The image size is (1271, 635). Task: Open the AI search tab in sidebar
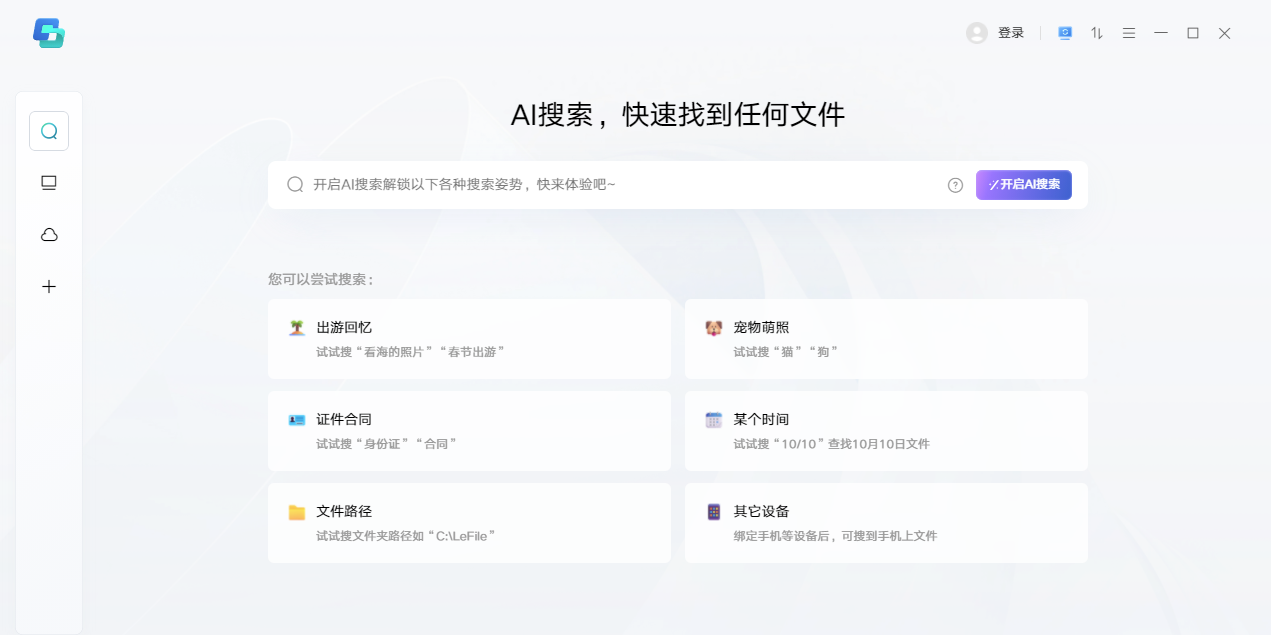click(49, 131)
